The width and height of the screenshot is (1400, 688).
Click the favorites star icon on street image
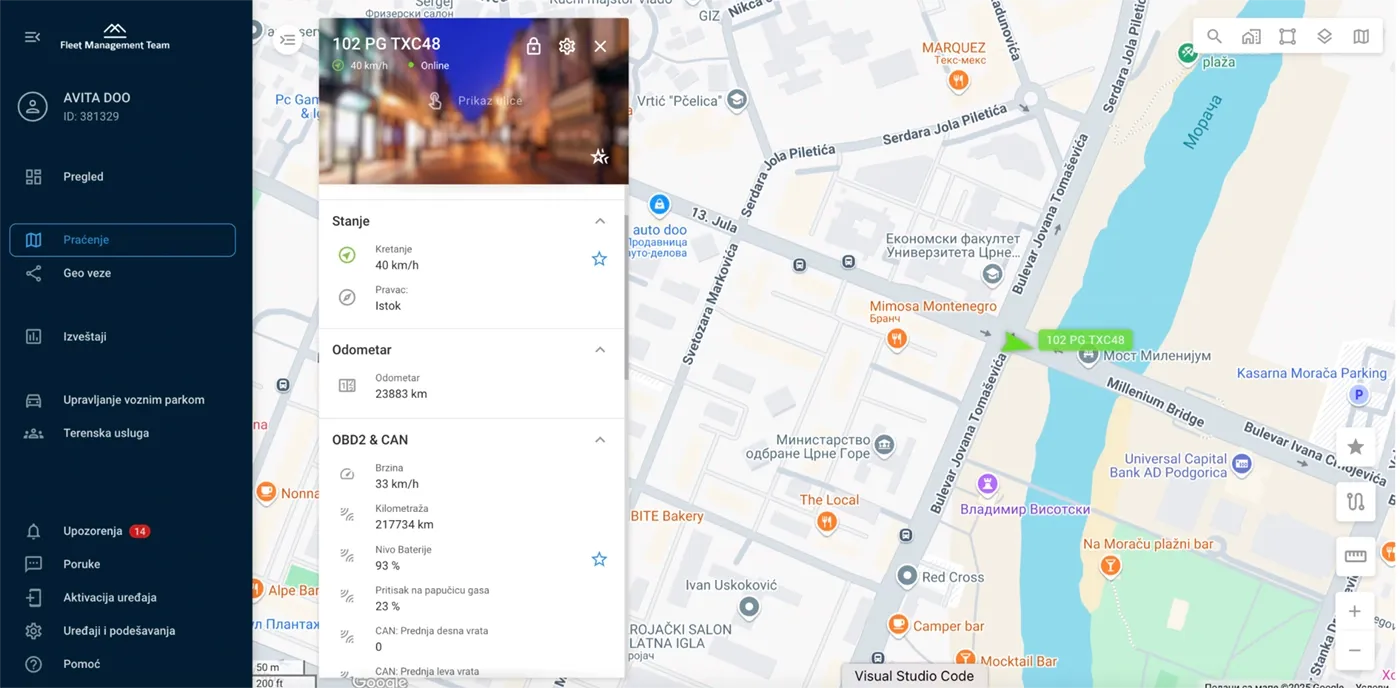(x=599, y=156)
